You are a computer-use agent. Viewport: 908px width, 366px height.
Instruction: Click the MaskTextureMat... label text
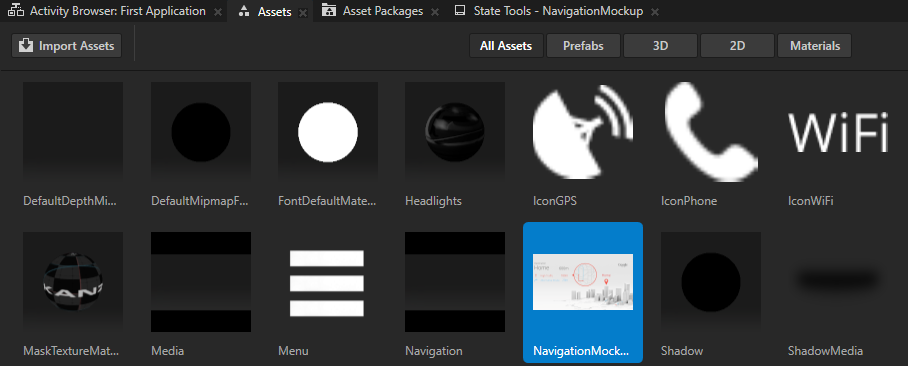pyautogui.click(x=71, y=351)
